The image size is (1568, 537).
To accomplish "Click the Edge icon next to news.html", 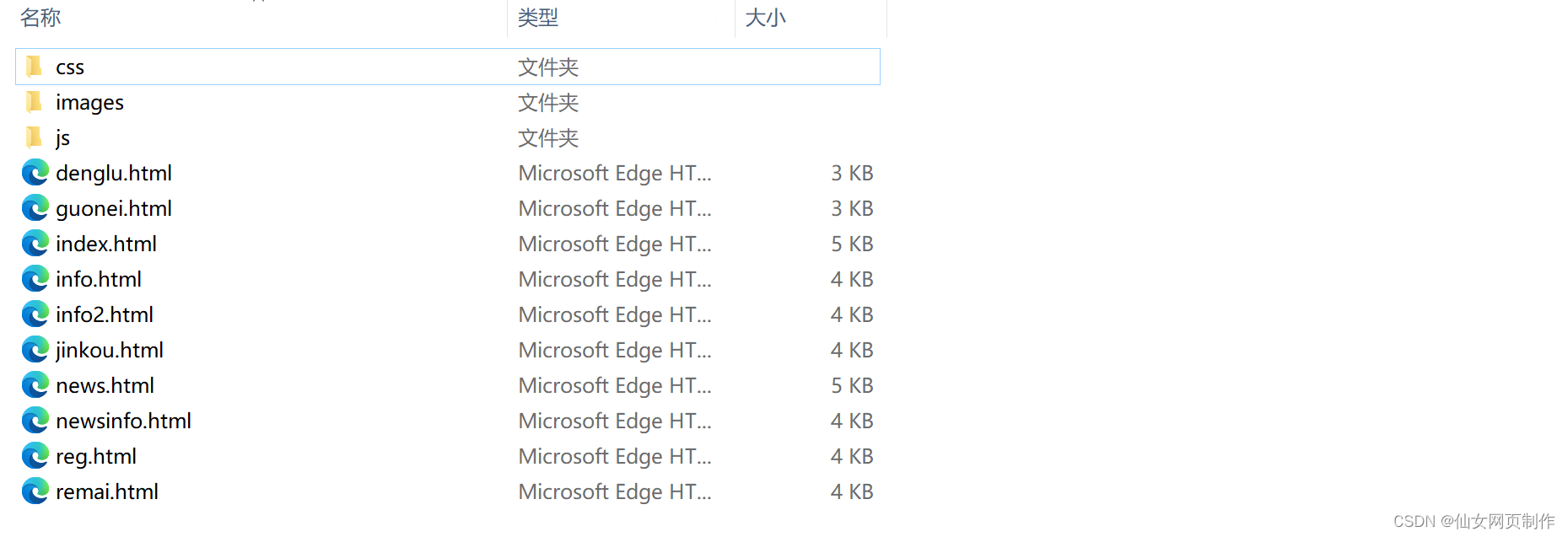I will (35, 385).
